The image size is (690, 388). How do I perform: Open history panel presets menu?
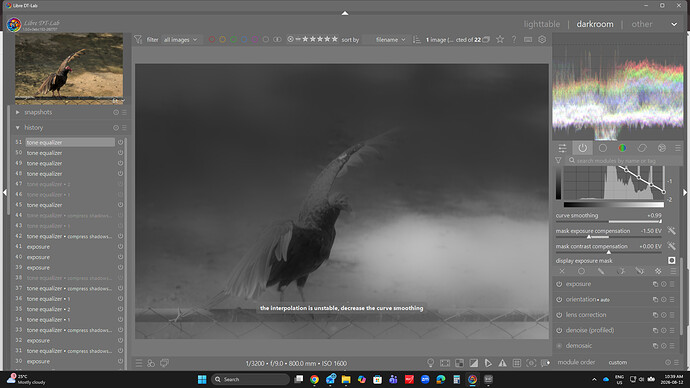tap(125, 128)
